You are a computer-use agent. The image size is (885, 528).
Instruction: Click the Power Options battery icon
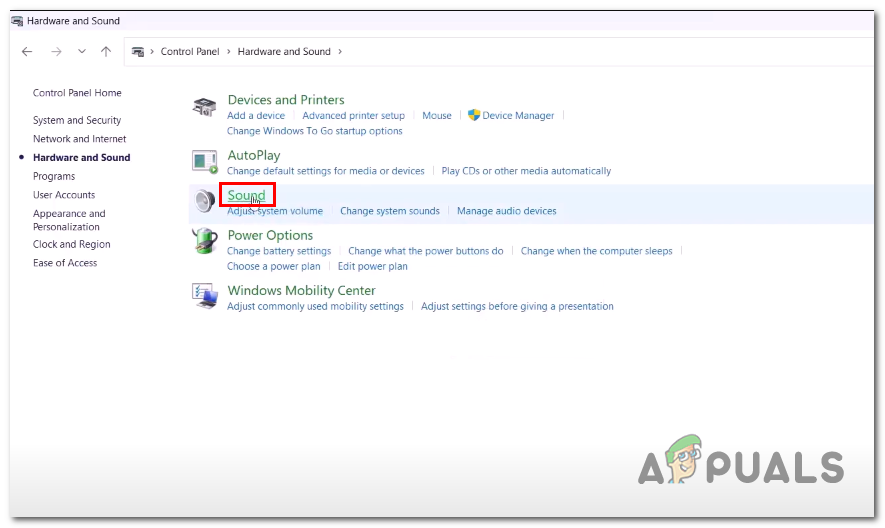point(204,241)
